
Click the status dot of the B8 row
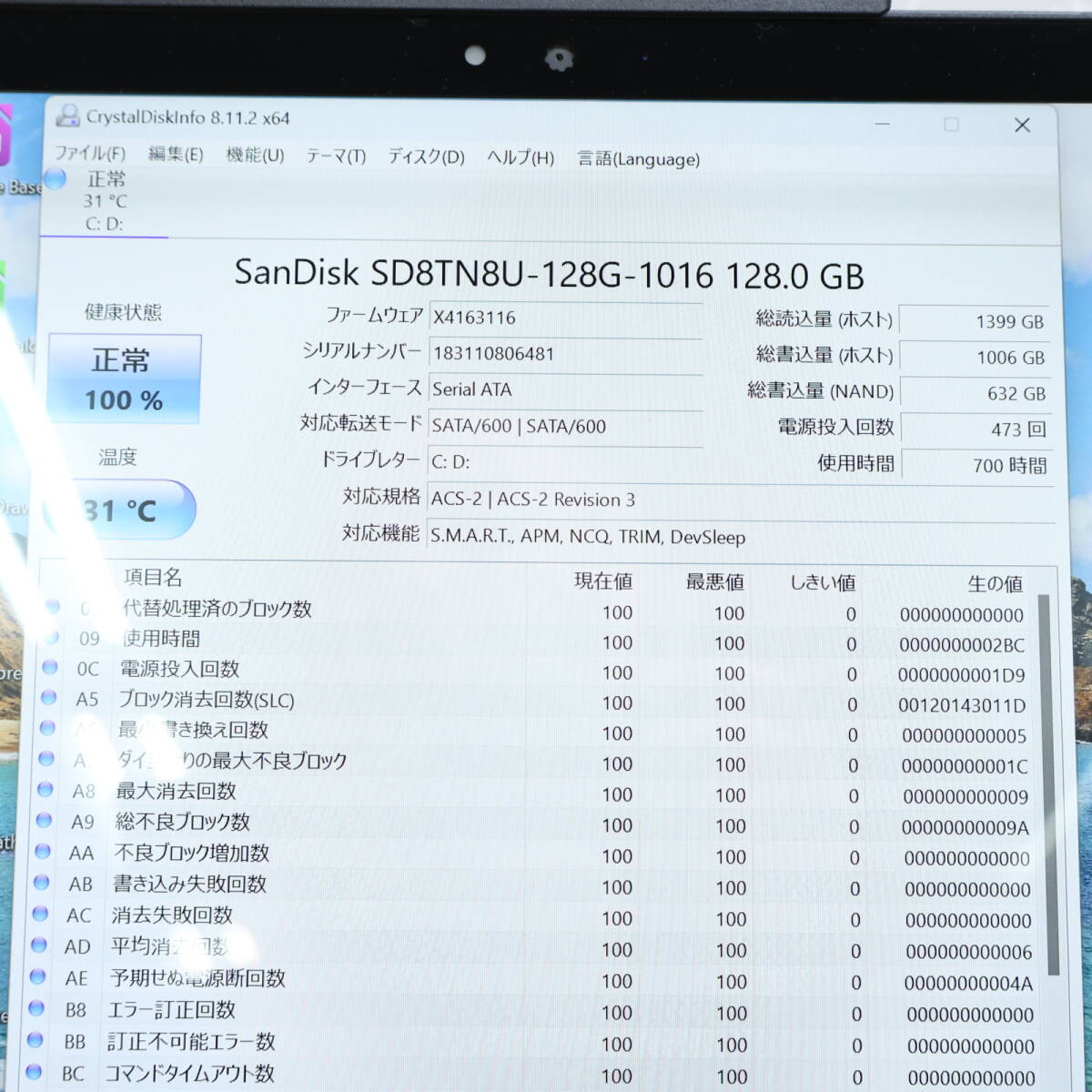[x=36, y=1007]
